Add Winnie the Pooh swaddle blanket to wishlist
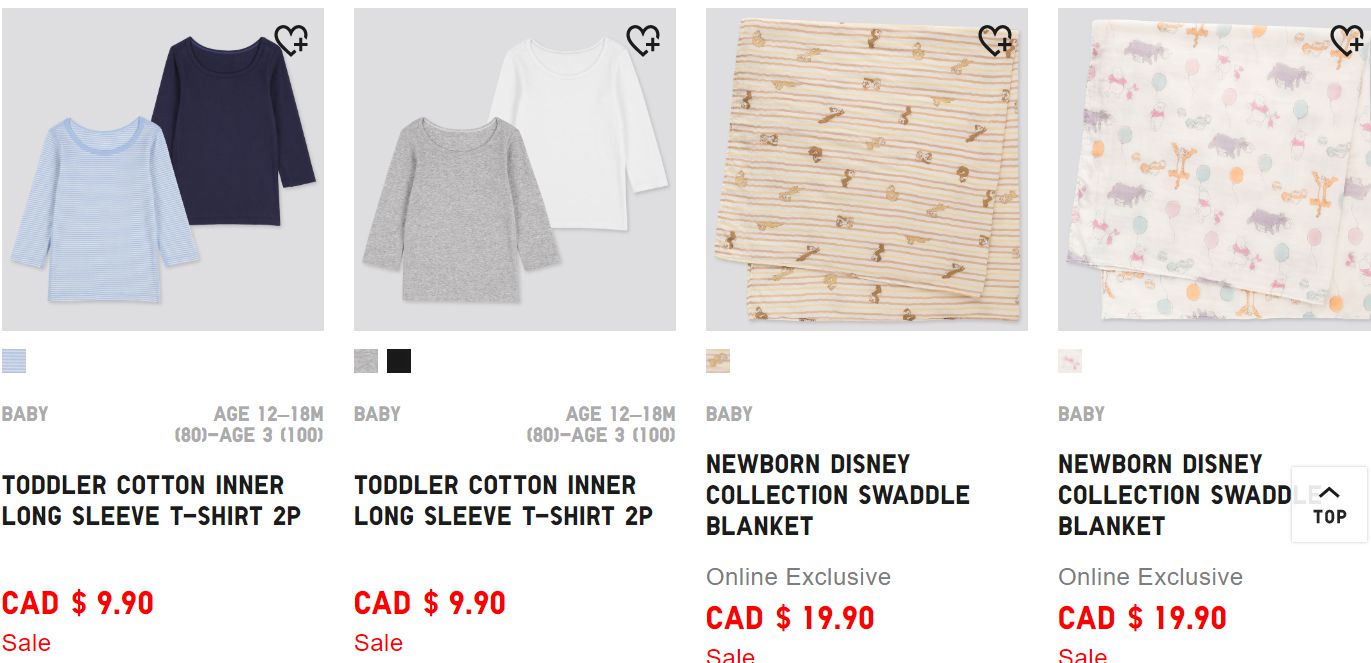This screenshot has height=663, width=1371. click(x=1347, y=41)
